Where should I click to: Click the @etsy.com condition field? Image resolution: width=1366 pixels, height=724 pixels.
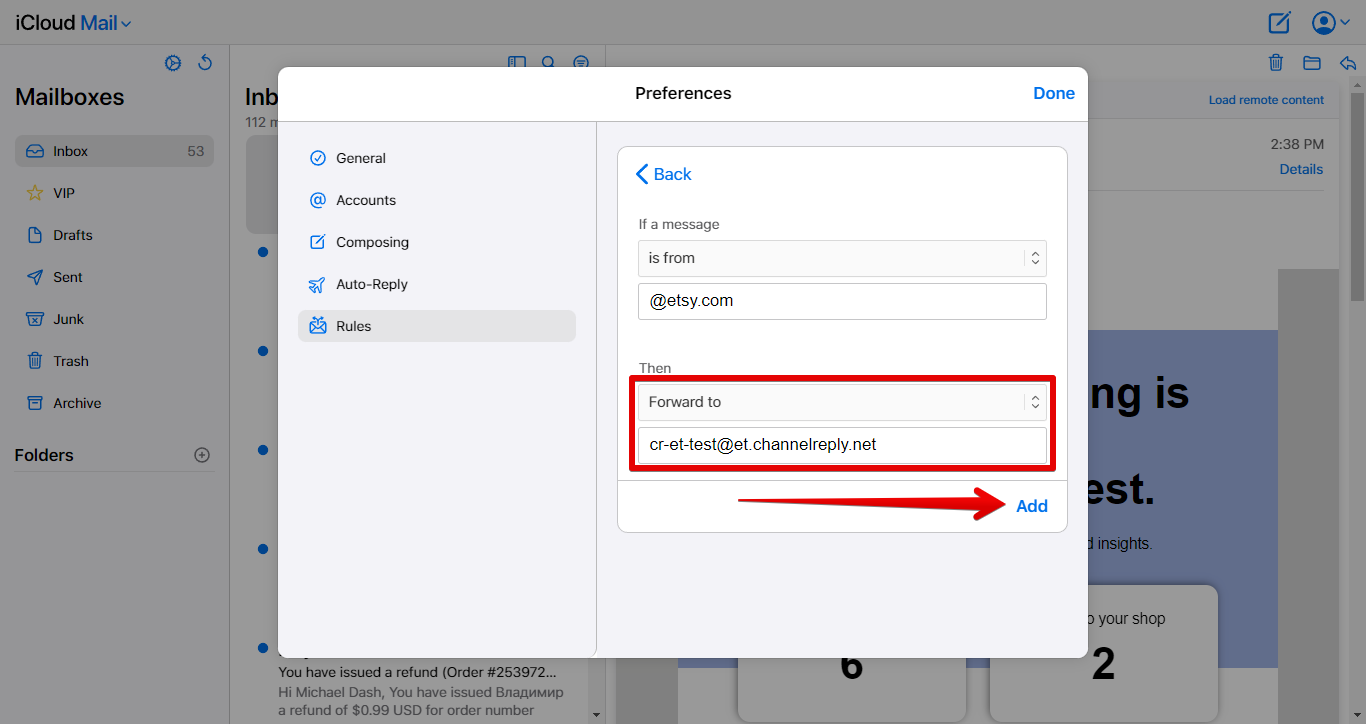(x=842, y=301)
